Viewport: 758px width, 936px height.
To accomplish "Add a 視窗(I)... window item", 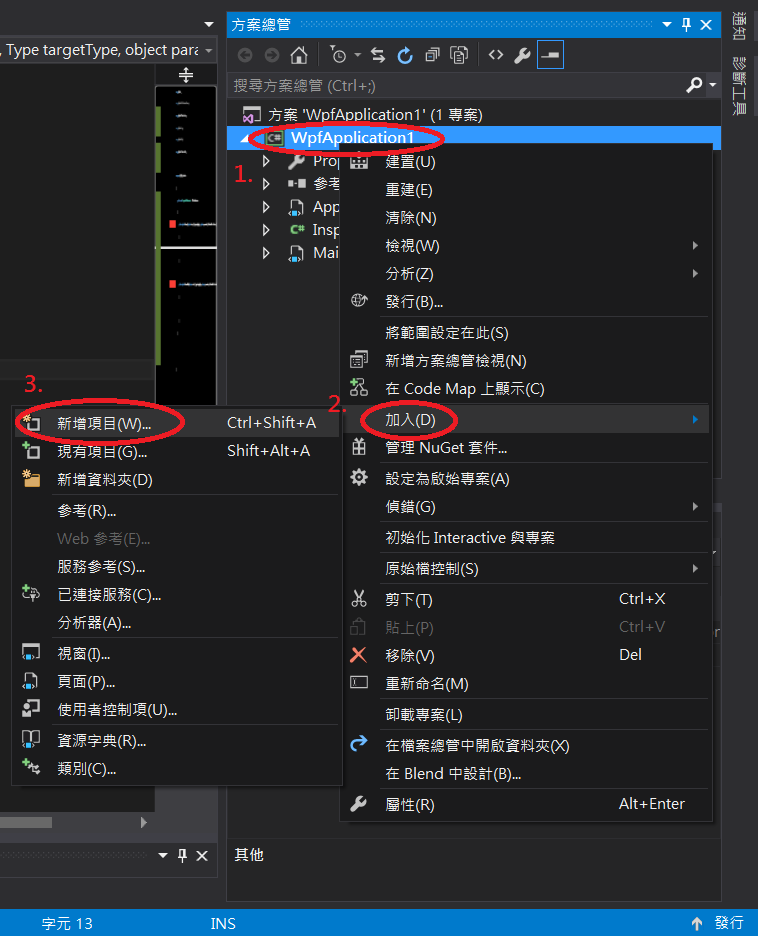I will (177, 654).
